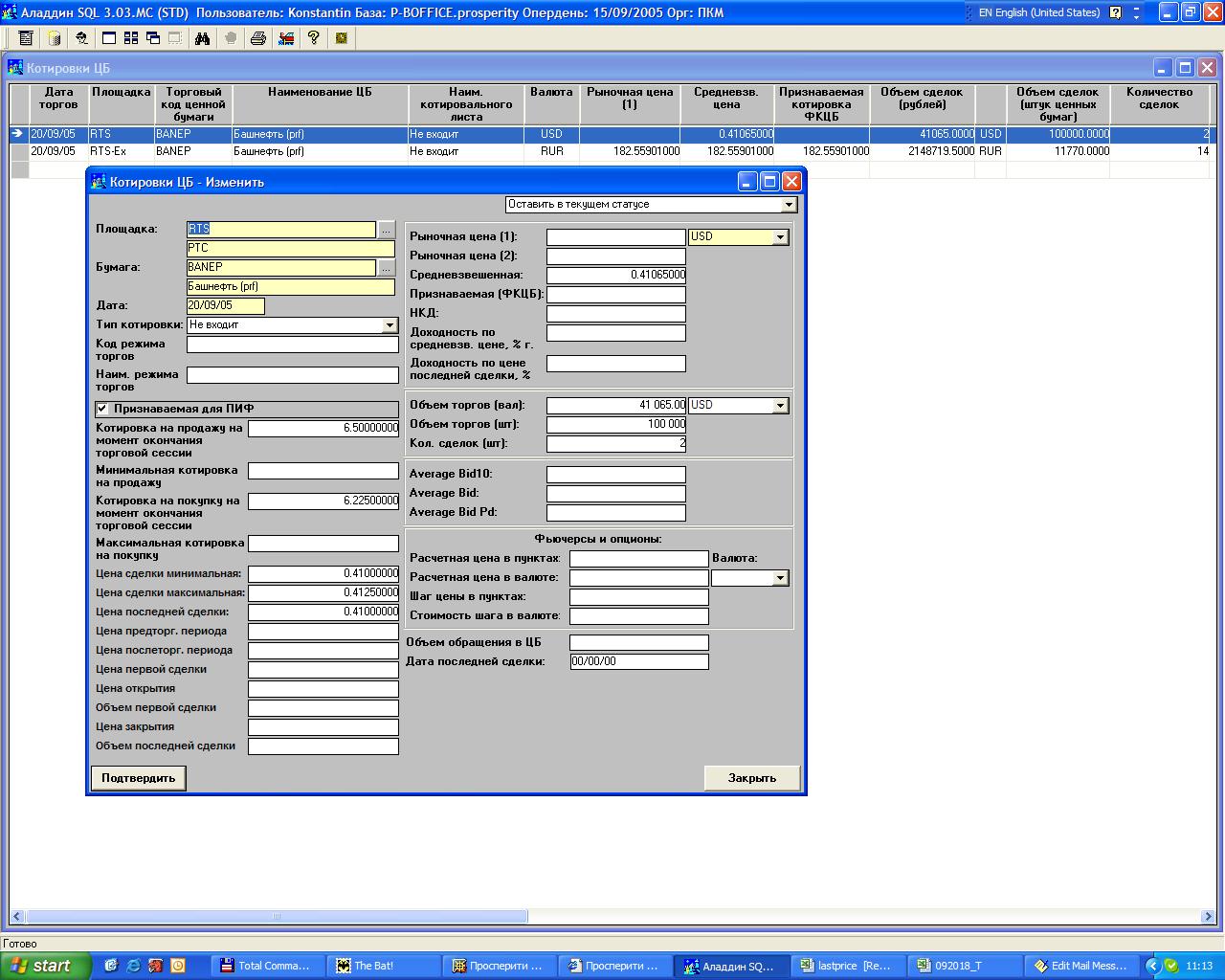Viewport: 1225px width, 980px height.
Task: Click the orange quick launch icon
Action: pyautogui.click(x=178, y=966)
